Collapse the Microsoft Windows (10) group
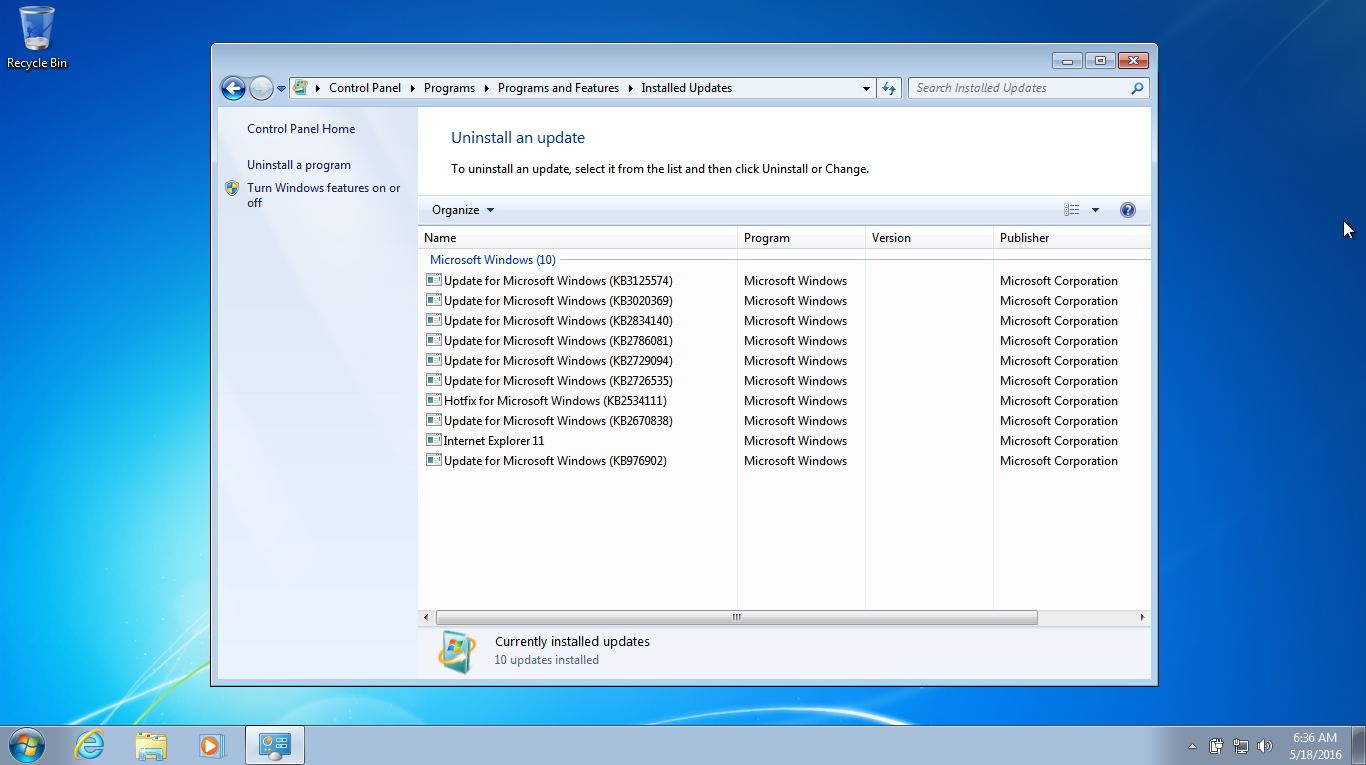Screen dimensions: 1366x765 click(492, 260)
